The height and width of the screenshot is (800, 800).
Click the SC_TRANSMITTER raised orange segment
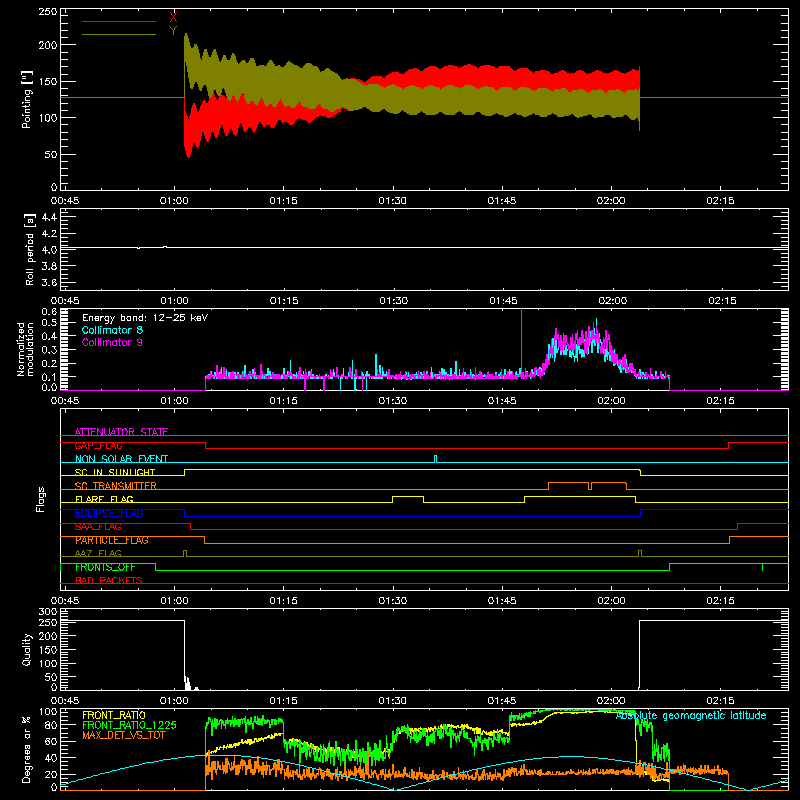[x=587, y=483]
